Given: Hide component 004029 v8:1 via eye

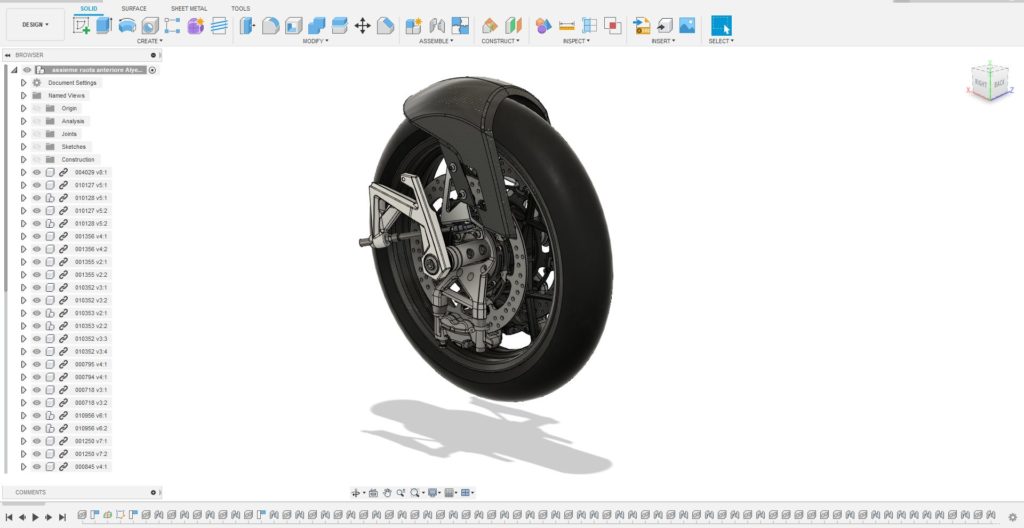Looking at the screenshot, I should [x=37, y=173].
